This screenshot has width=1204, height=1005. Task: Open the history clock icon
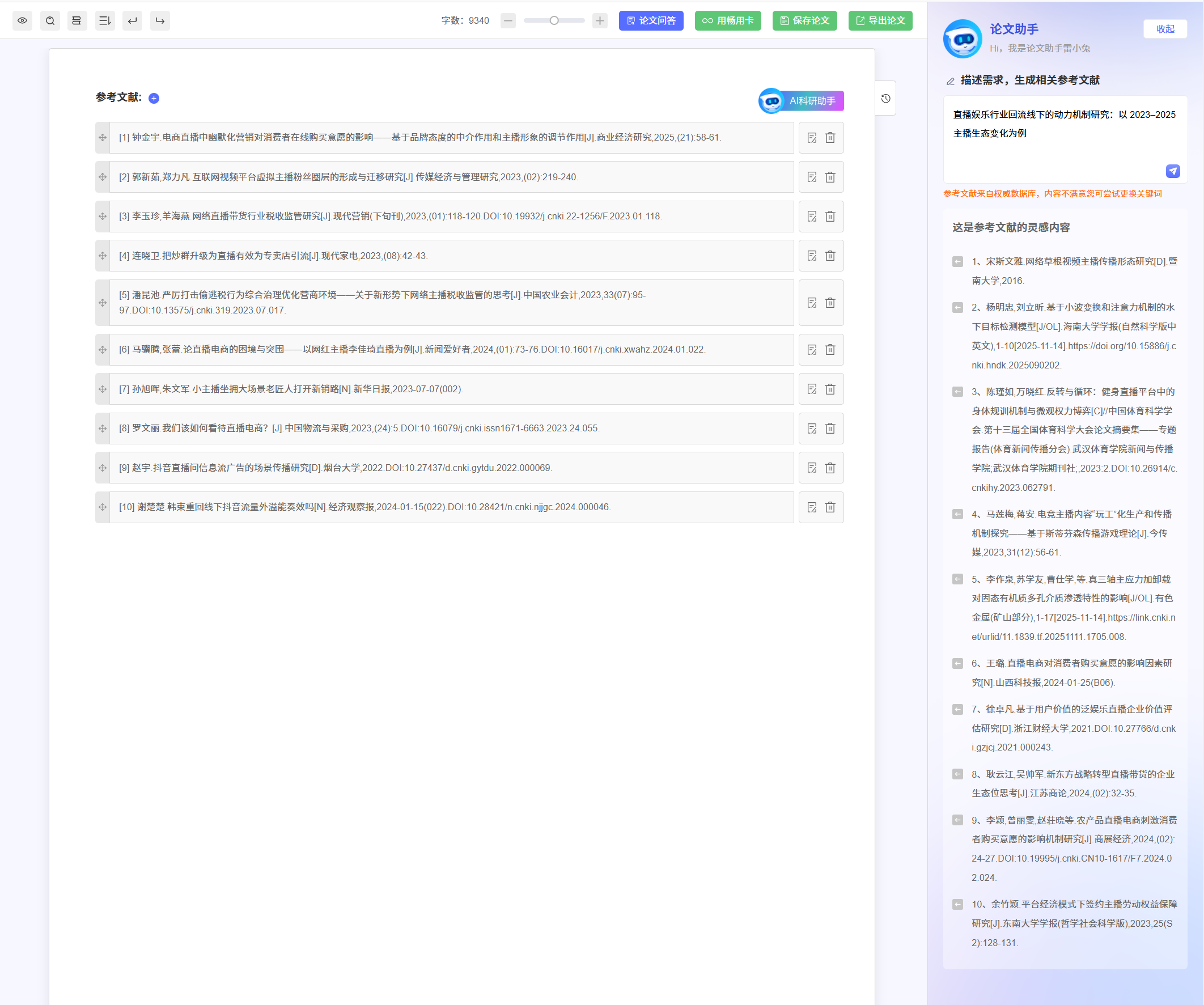pos(885,99)
